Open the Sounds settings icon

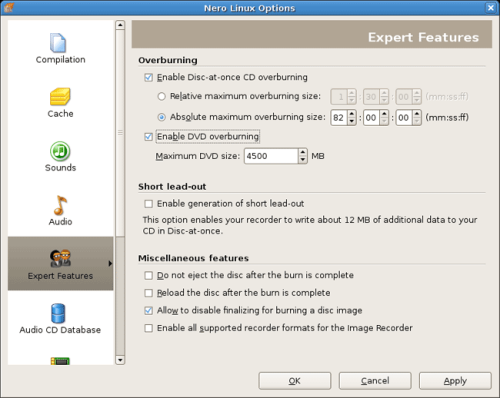coord(60,151)
